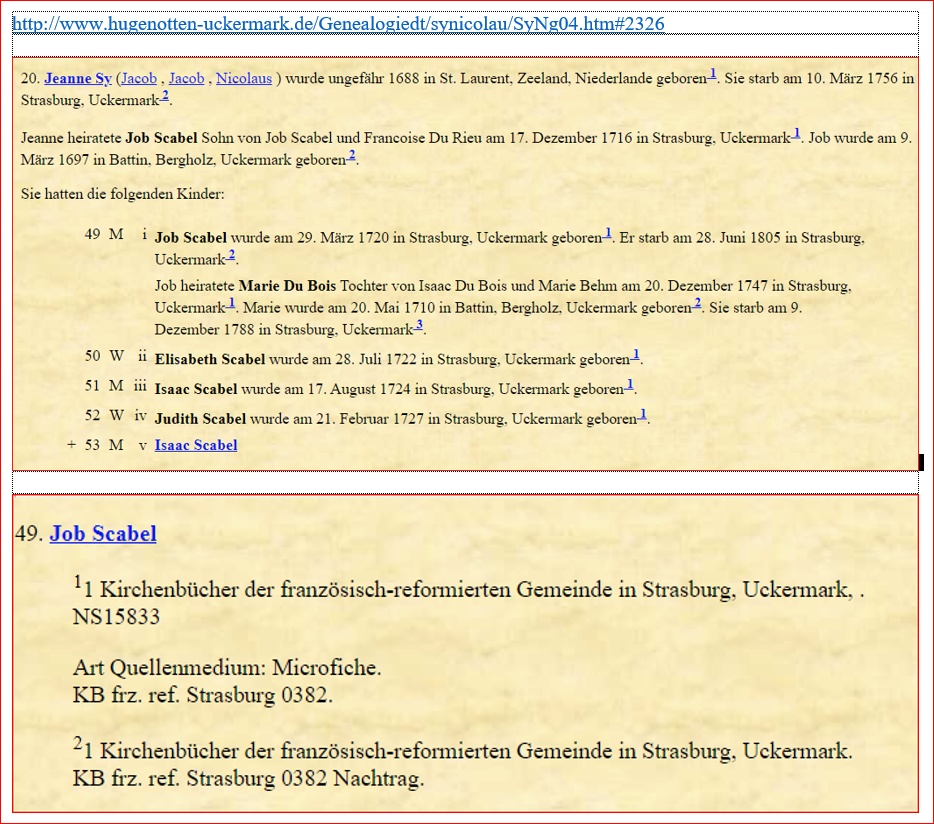This screenshot has height=824, width=934.
Task: Select the bold Job Scabel in child 49 row
Action: pyautogui.click(x=191, y=238)
